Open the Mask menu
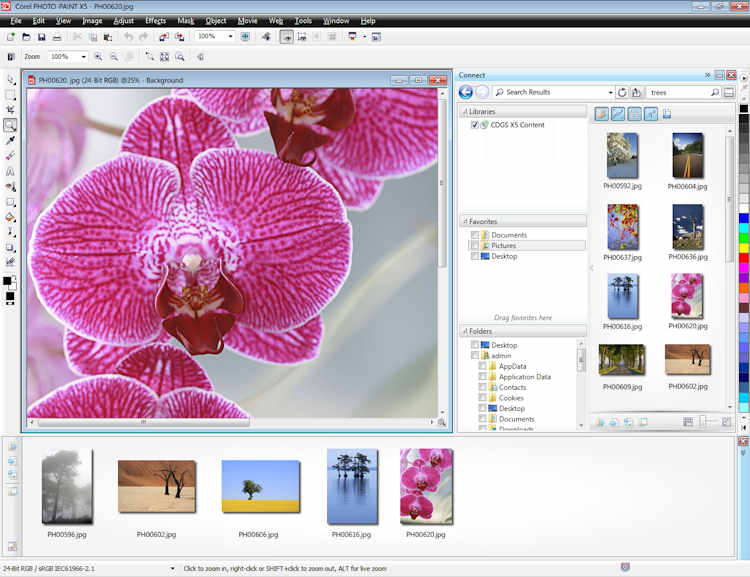750x577 pixels. tap(186, 20)
